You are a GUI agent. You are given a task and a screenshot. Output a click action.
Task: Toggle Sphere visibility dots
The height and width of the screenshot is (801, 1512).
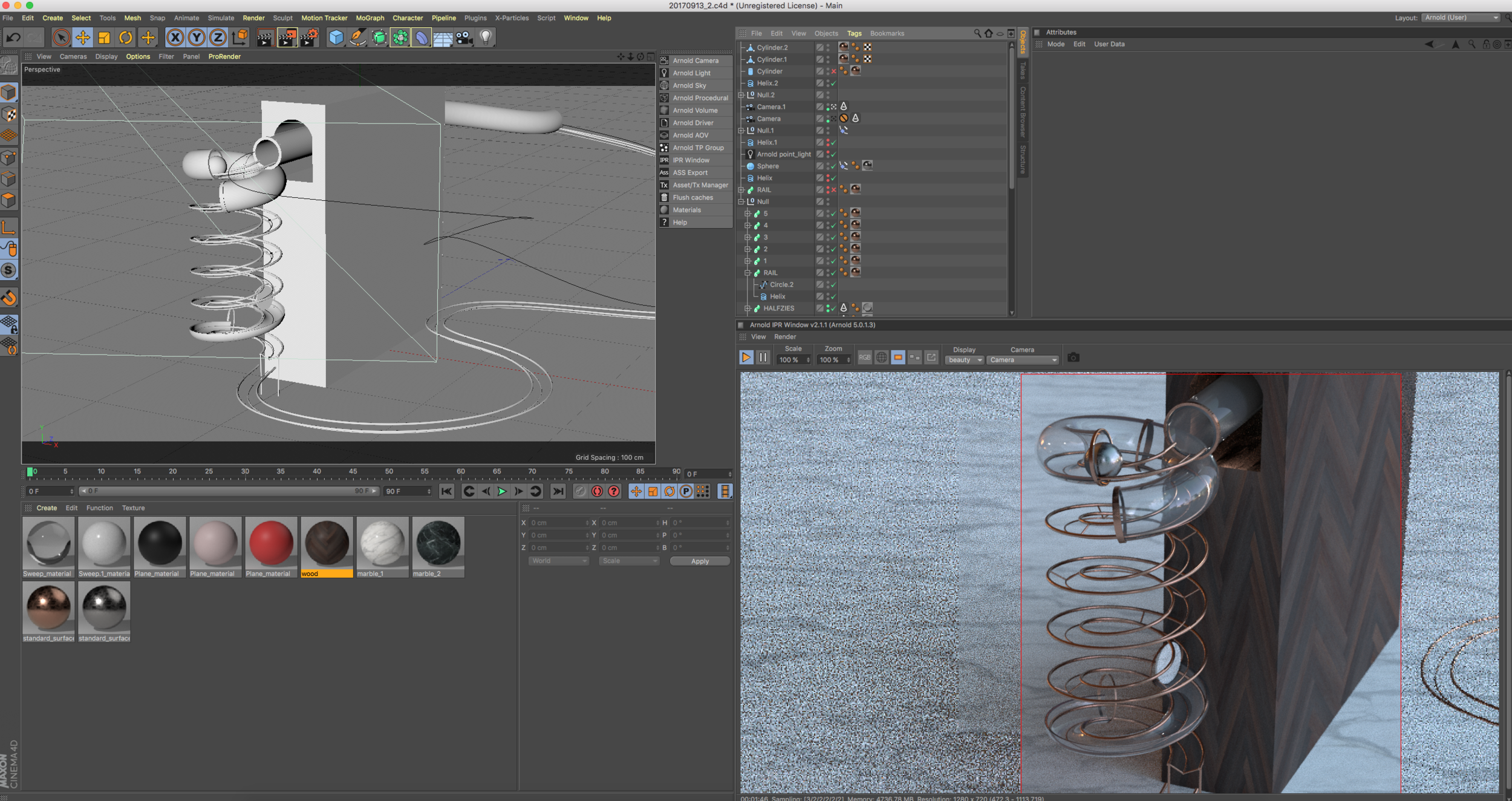coord(828,166)
